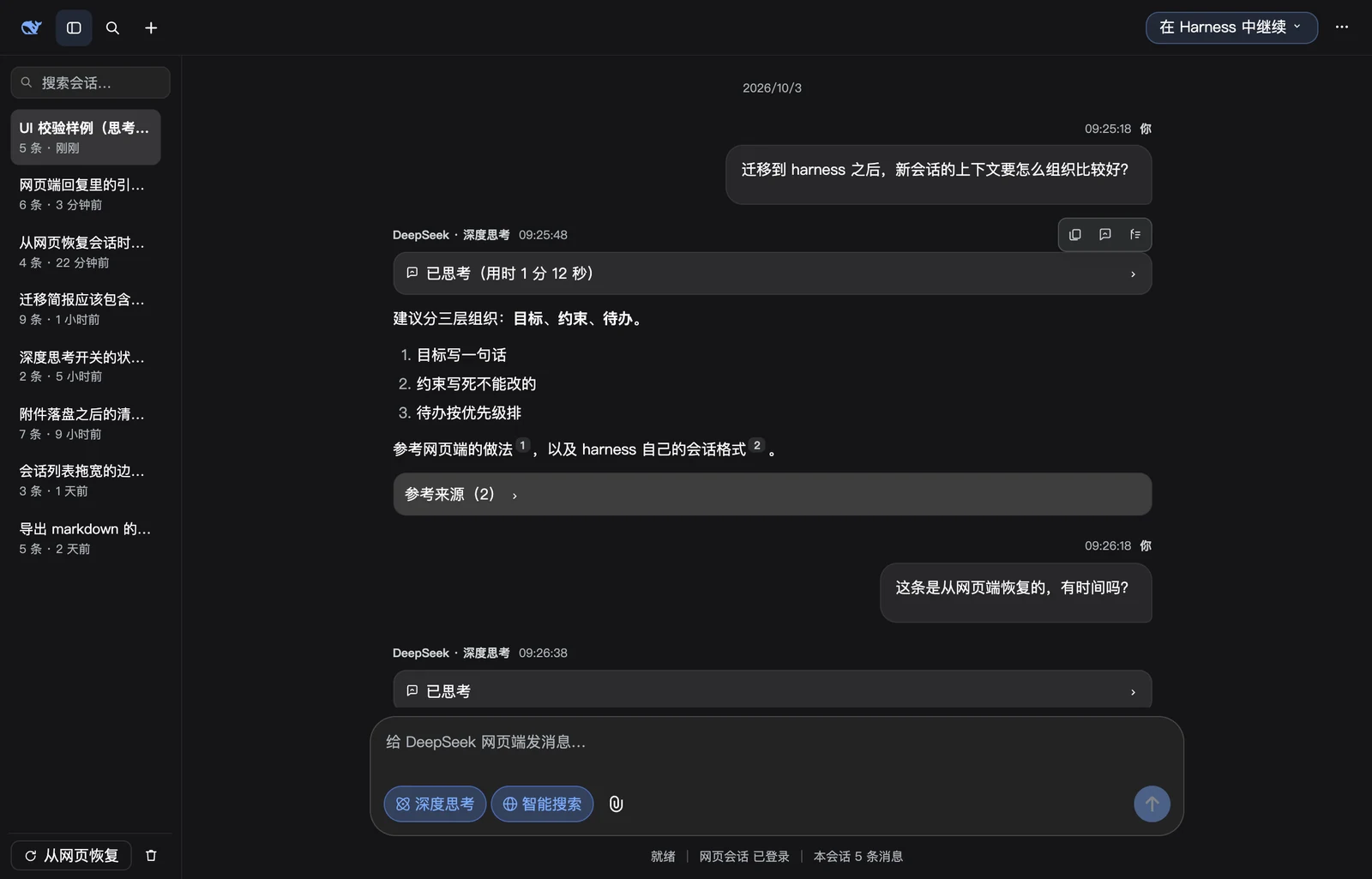The width and height of the screenshot is (1372, 879).
Task: Open the 在 Harness 中继续 dropdown
Action: click(1231, 27)
